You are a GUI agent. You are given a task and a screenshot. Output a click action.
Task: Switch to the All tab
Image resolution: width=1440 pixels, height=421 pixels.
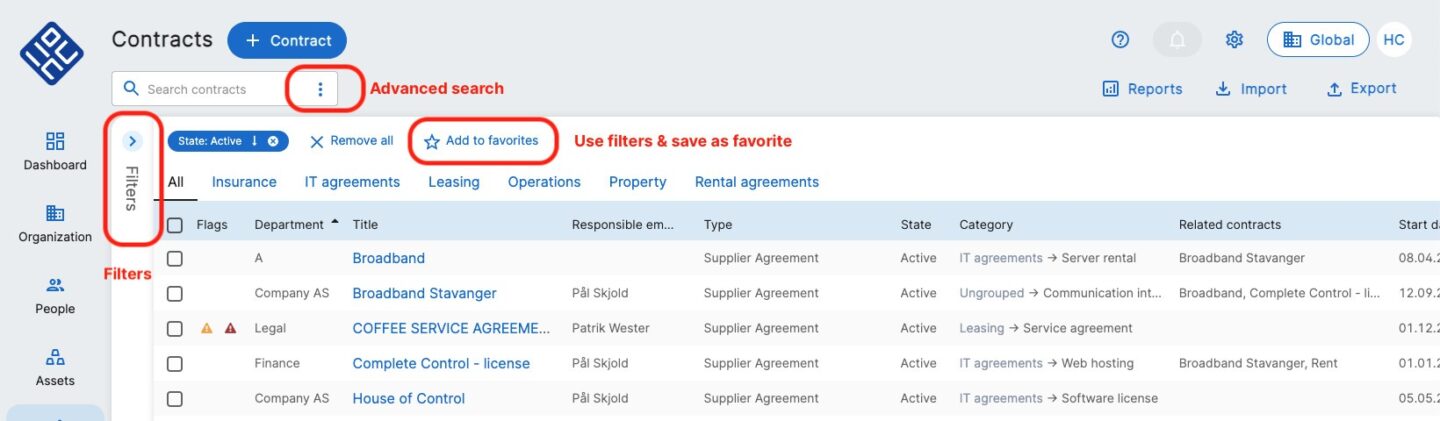click(x=176, y=182)
